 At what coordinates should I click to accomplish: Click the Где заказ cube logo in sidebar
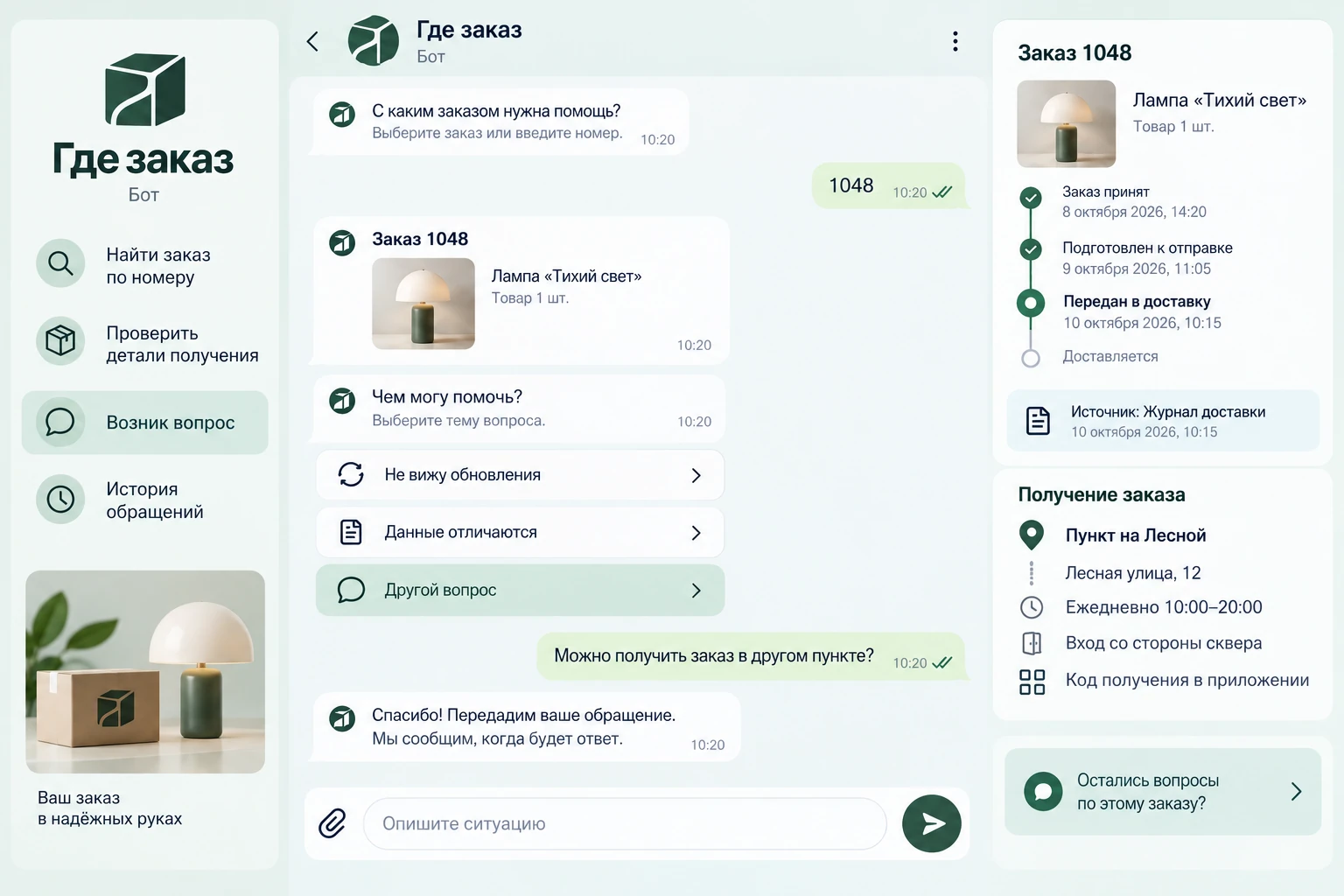[x=145, y=89]
